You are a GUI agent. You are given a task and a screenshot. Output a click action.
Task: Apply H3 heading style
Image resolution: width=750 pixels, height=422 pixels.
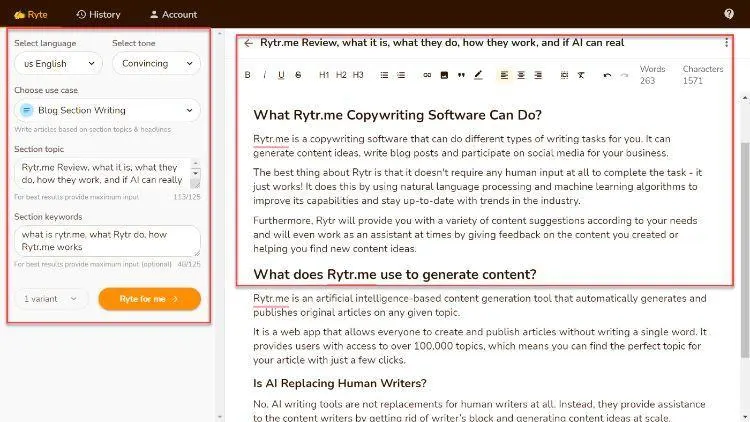coord(358,75)
